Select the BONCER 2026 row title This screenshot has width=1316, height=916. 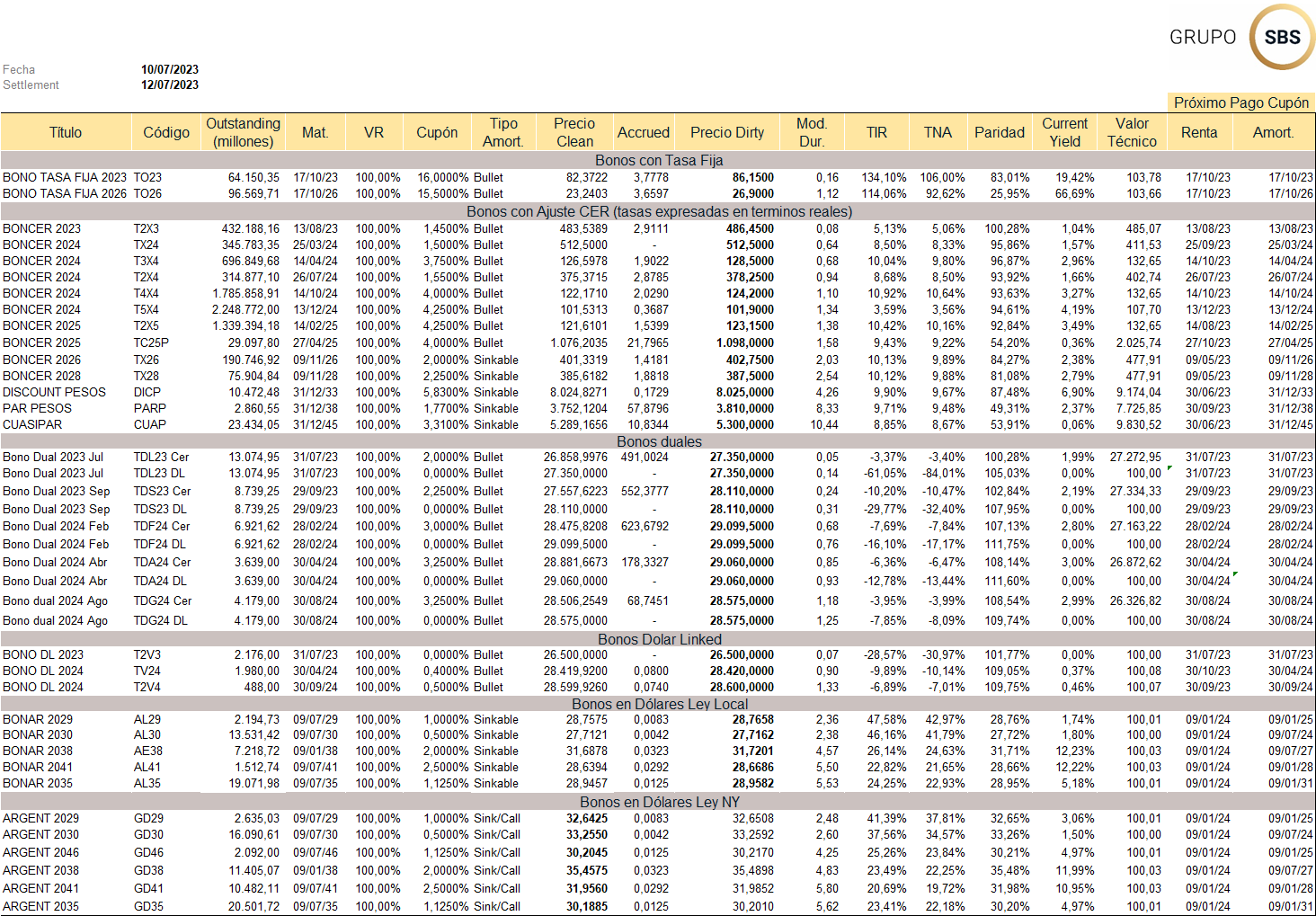pos(41,360)
